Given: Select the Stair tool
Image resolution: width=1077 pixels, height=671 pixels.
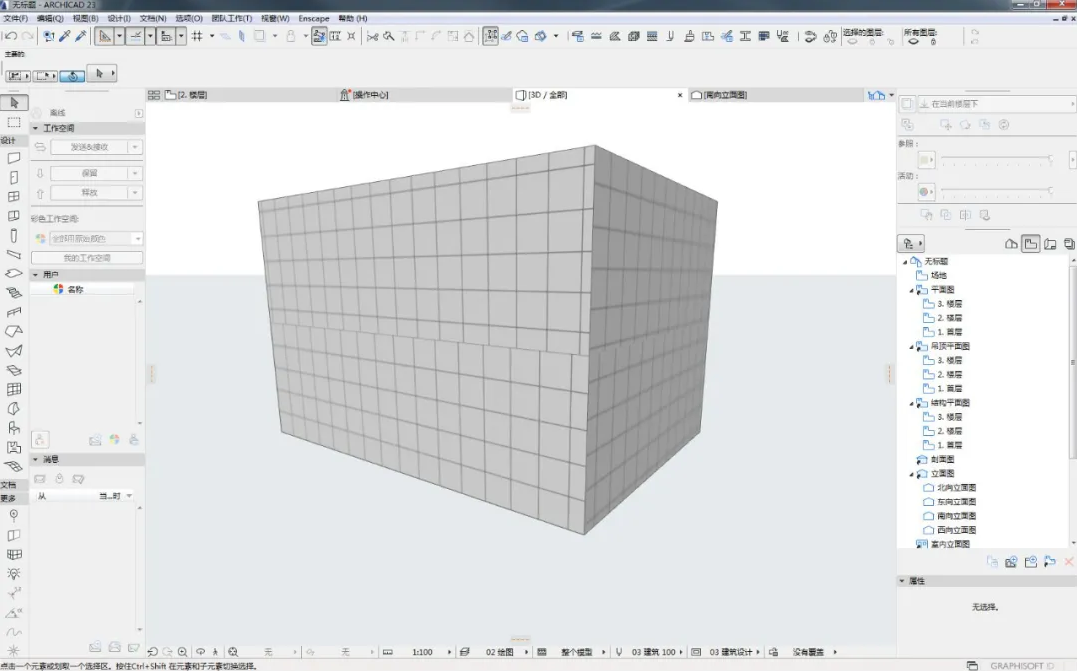Looking at the screenshot, I should click(x=14, y=293).
